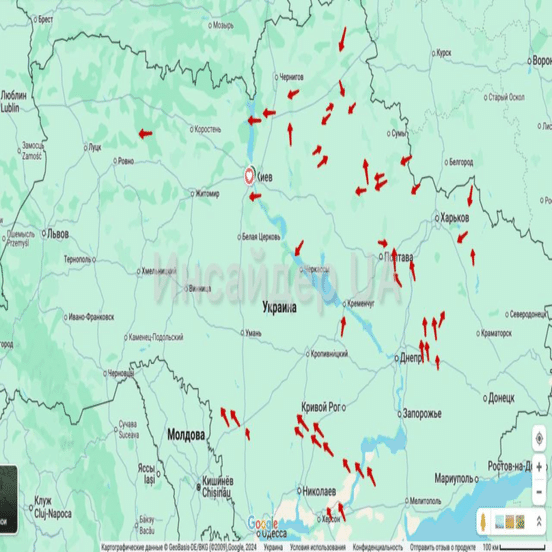Click the Донецк city label

(x=502, y=398)
